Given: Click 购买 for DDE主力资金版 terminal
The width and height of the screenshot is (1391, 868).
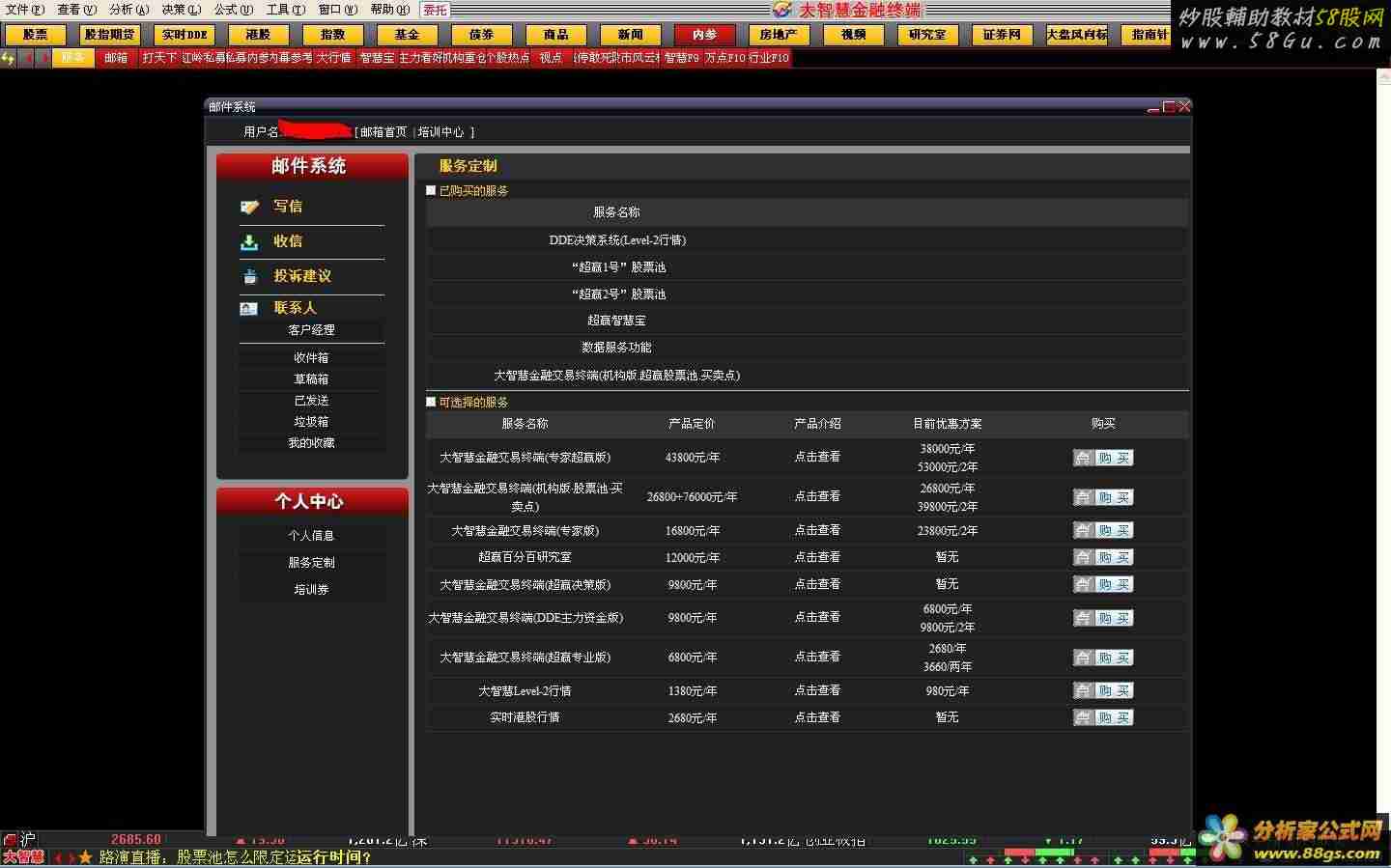Looking at the screenshot, I should (x=1103, y=618).
